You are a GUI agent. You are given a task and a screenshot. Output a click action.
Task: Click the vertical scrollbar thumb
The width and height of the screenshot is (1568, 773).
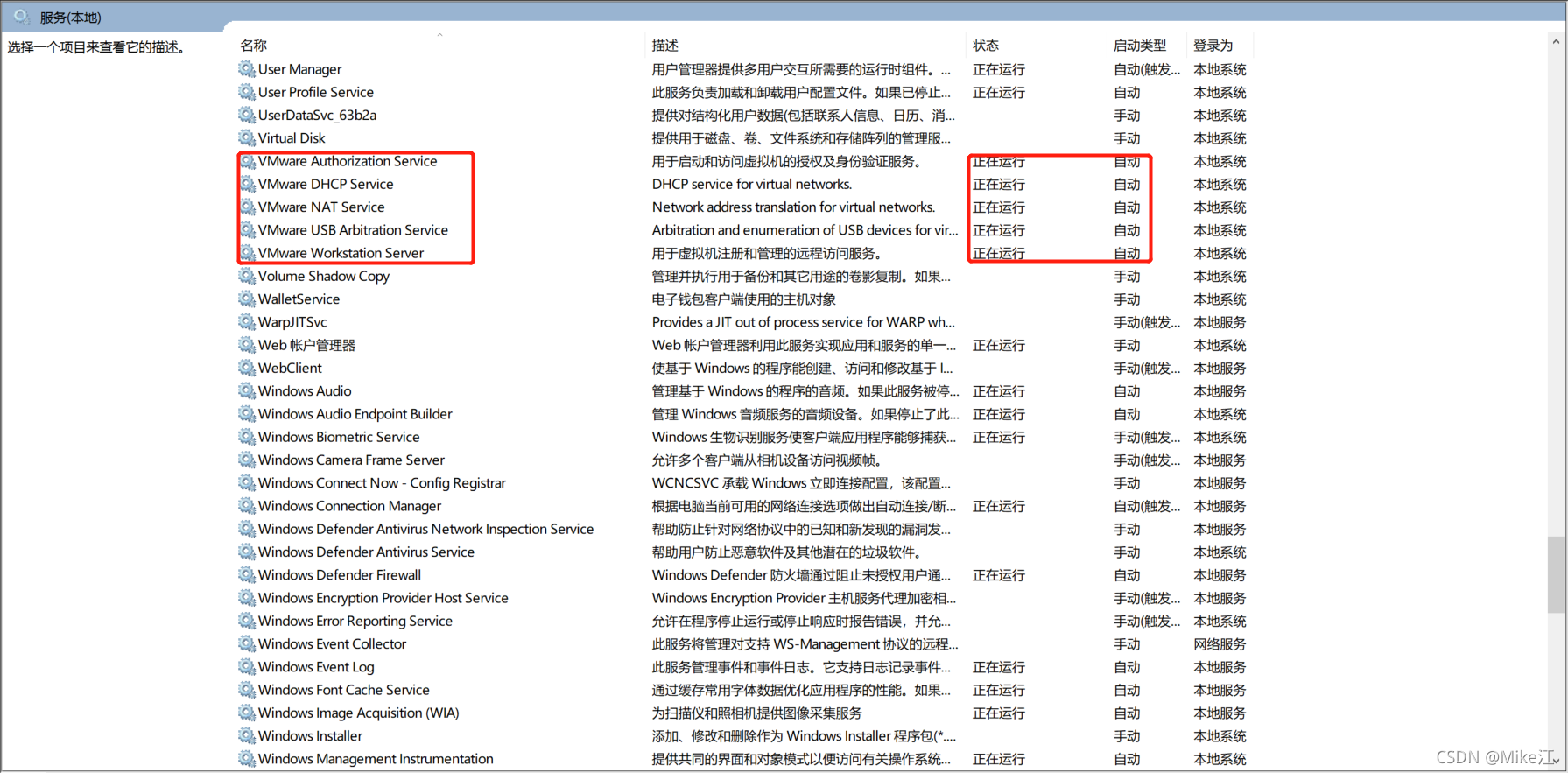1556,574
